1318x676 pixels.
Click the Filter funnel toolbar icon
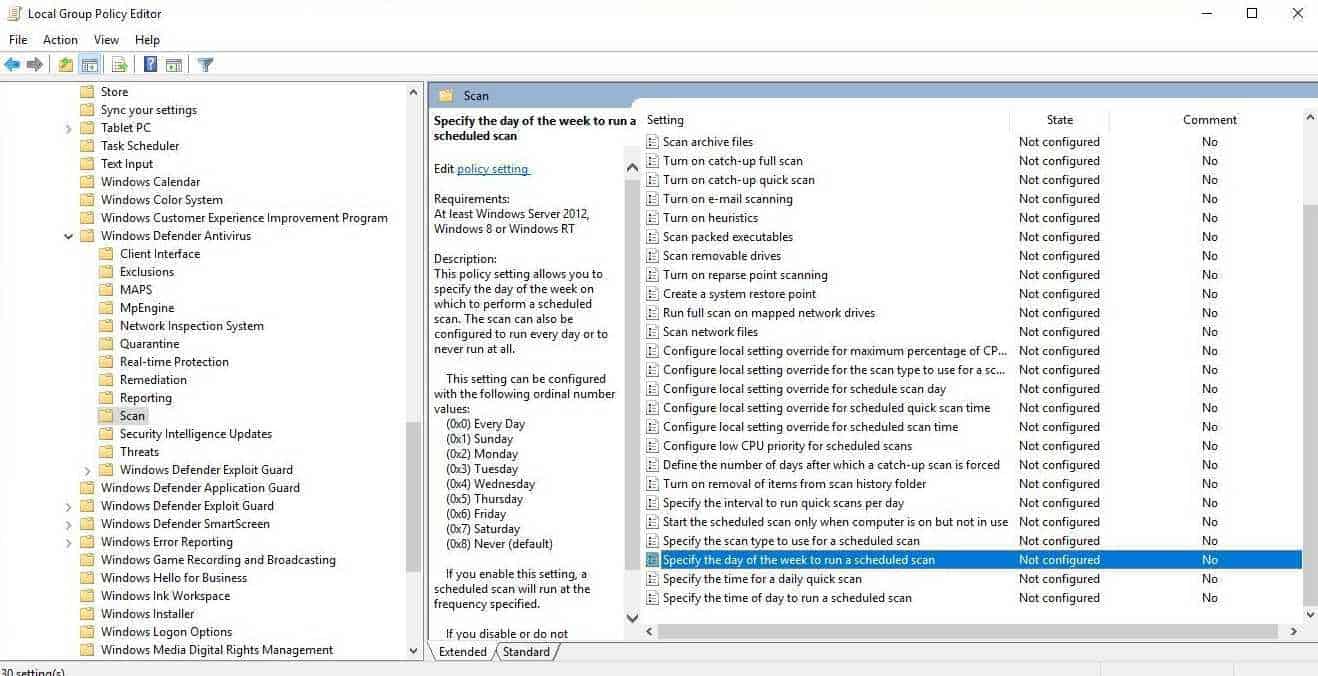[205, 65]
